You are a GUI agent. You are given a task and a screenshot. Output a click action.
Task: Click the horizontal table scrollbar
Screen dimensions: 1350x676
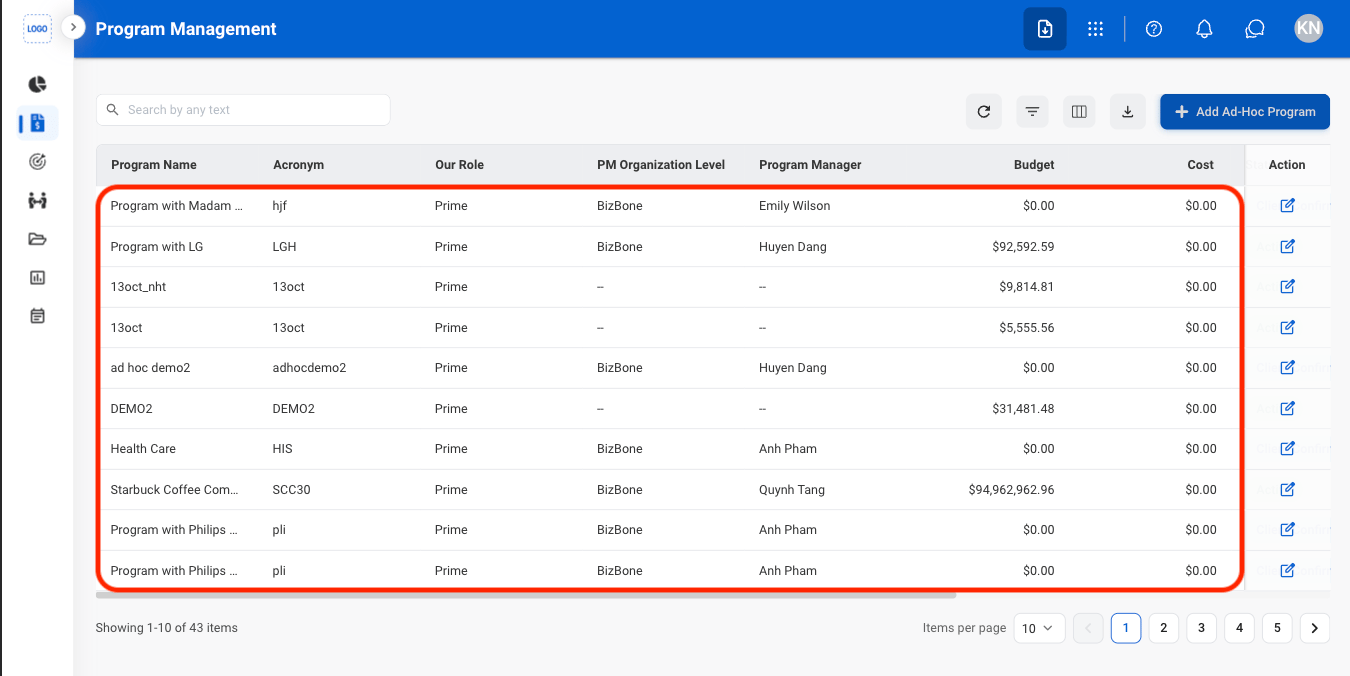(x=526, y=595)
